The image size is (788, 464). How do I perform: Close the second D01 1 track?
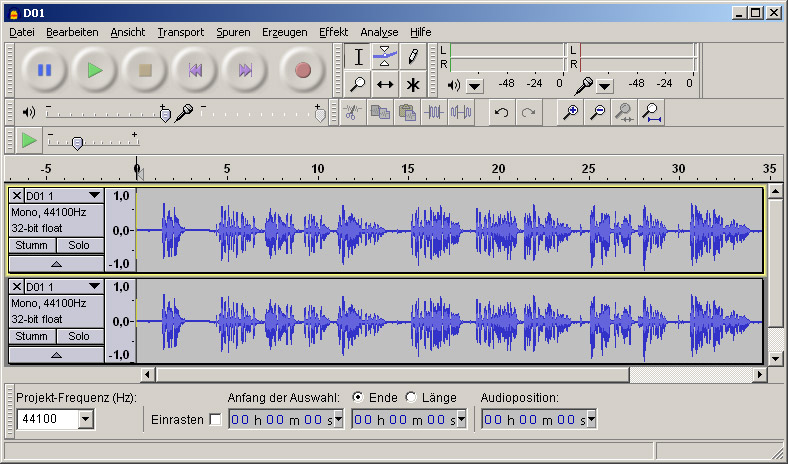17,287
